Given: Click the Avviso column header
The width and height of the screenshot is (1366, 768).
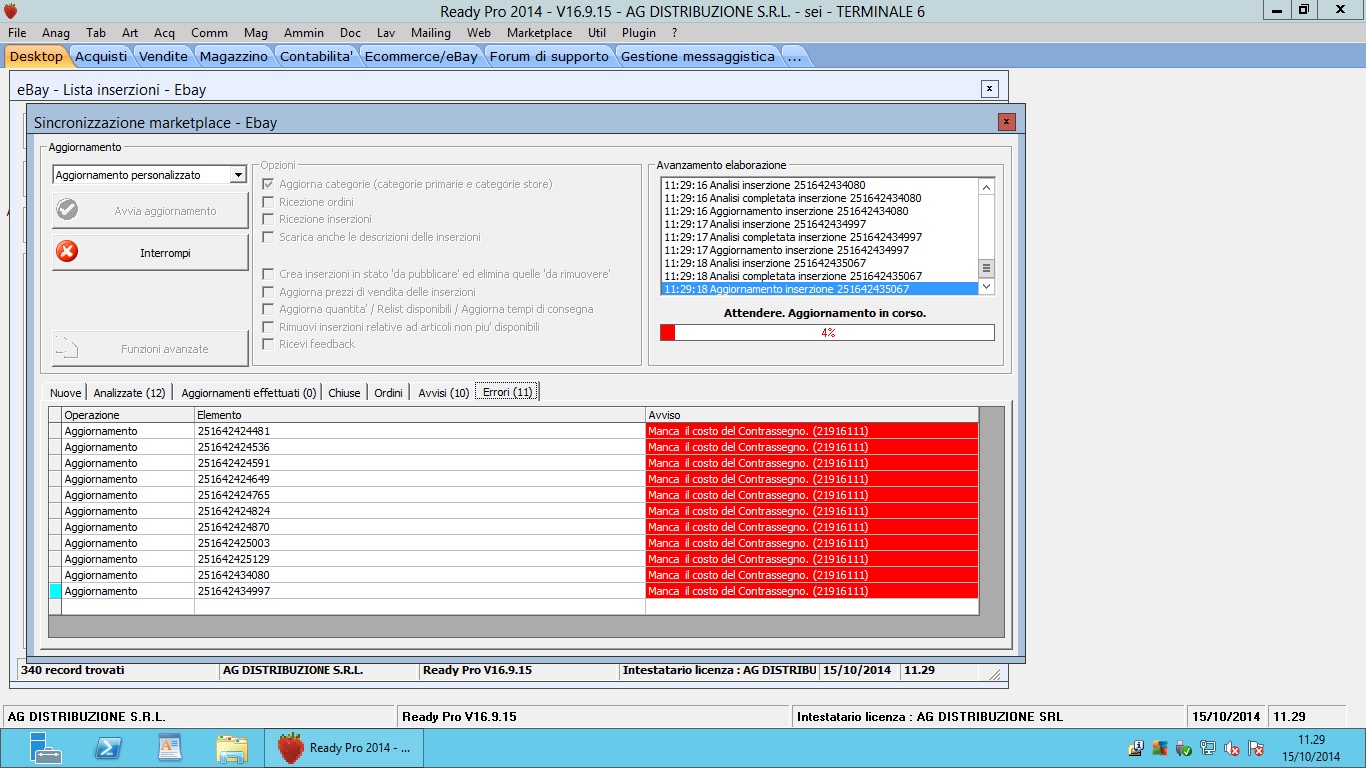Looking at the screenshot, I should [x=812, y=415].
